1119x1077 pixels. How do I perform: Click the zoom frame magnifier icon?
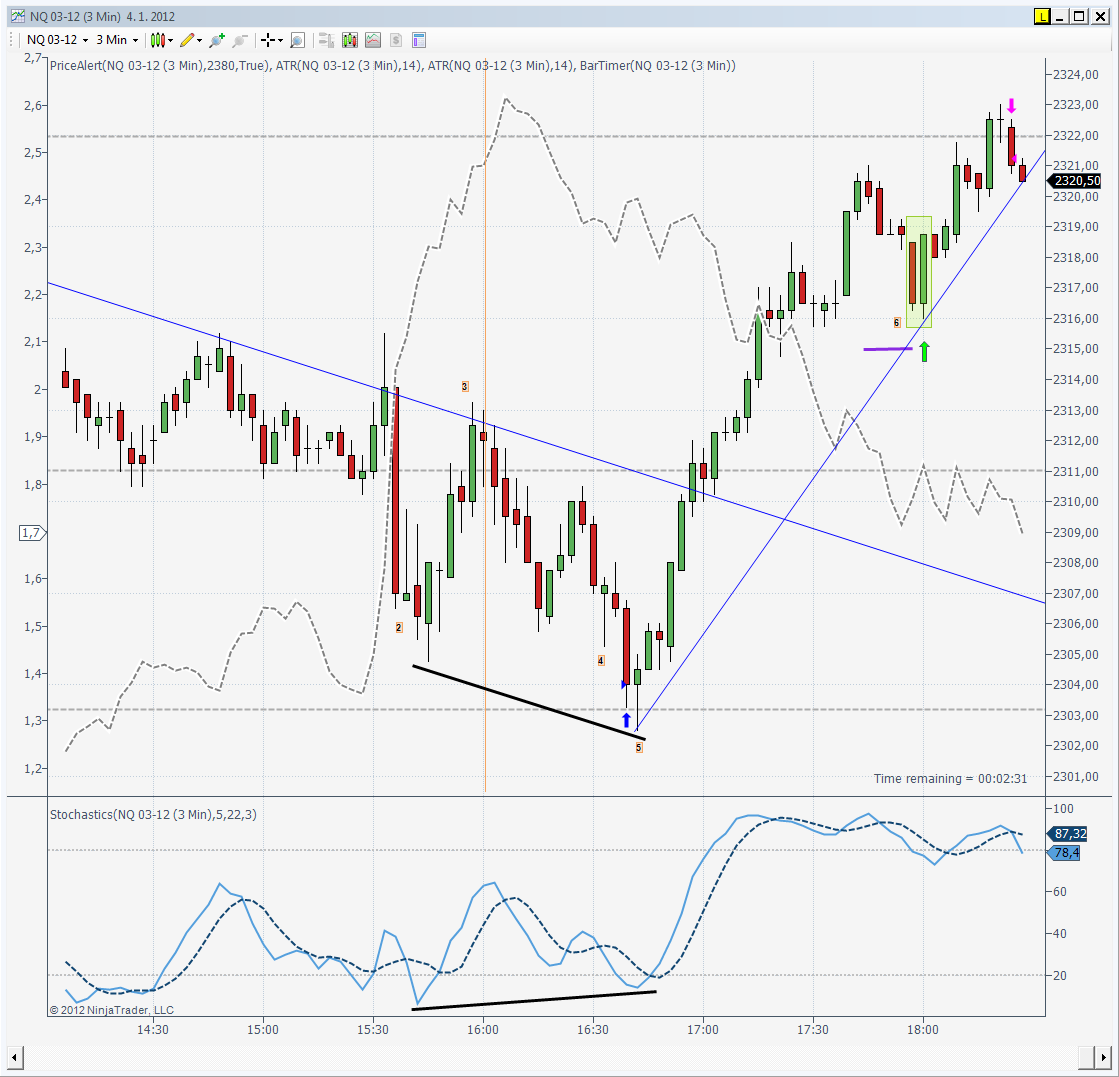click(298, 40)
